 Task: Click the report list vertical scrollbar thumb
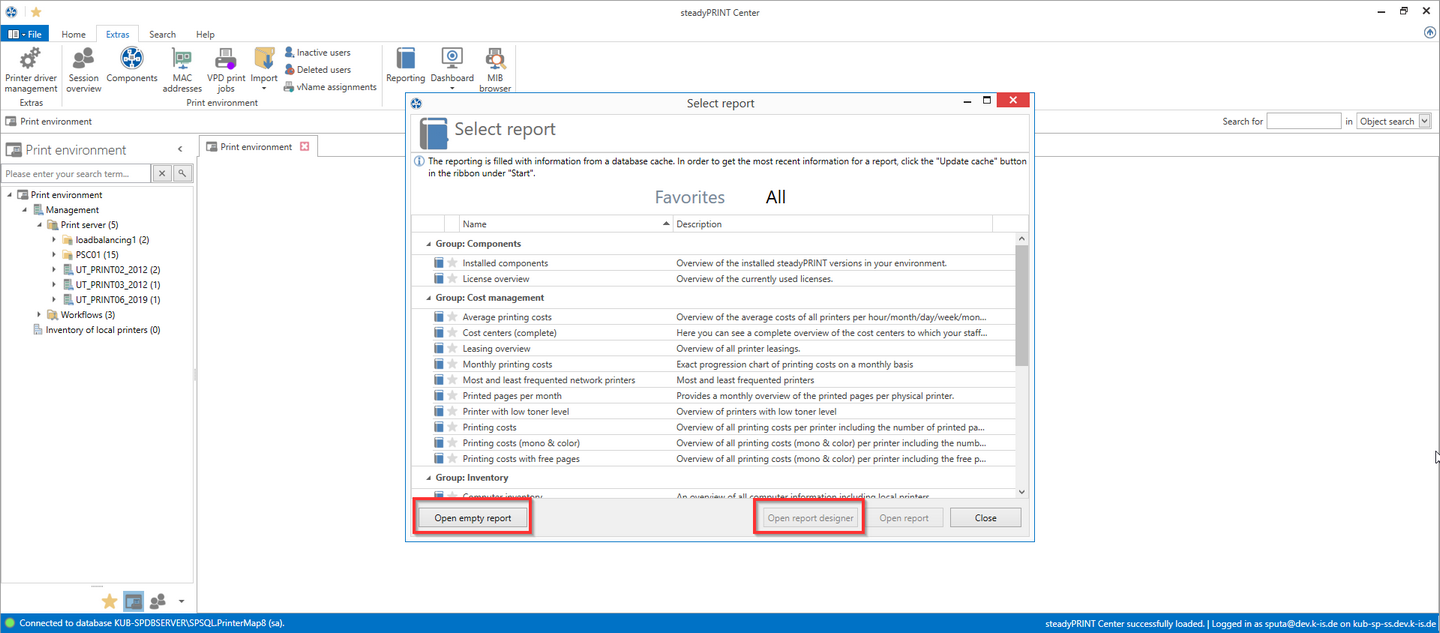pyautogui.click(x=1021, y=306)
